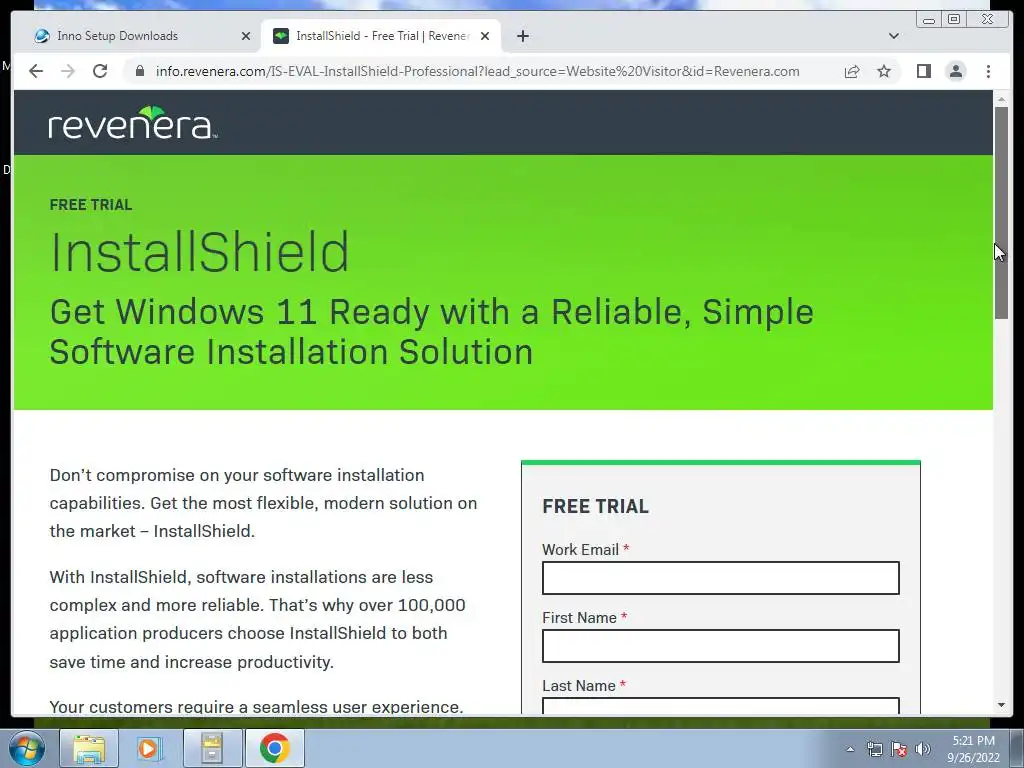Show hidden system tray icons

click(x=850, y=749)
